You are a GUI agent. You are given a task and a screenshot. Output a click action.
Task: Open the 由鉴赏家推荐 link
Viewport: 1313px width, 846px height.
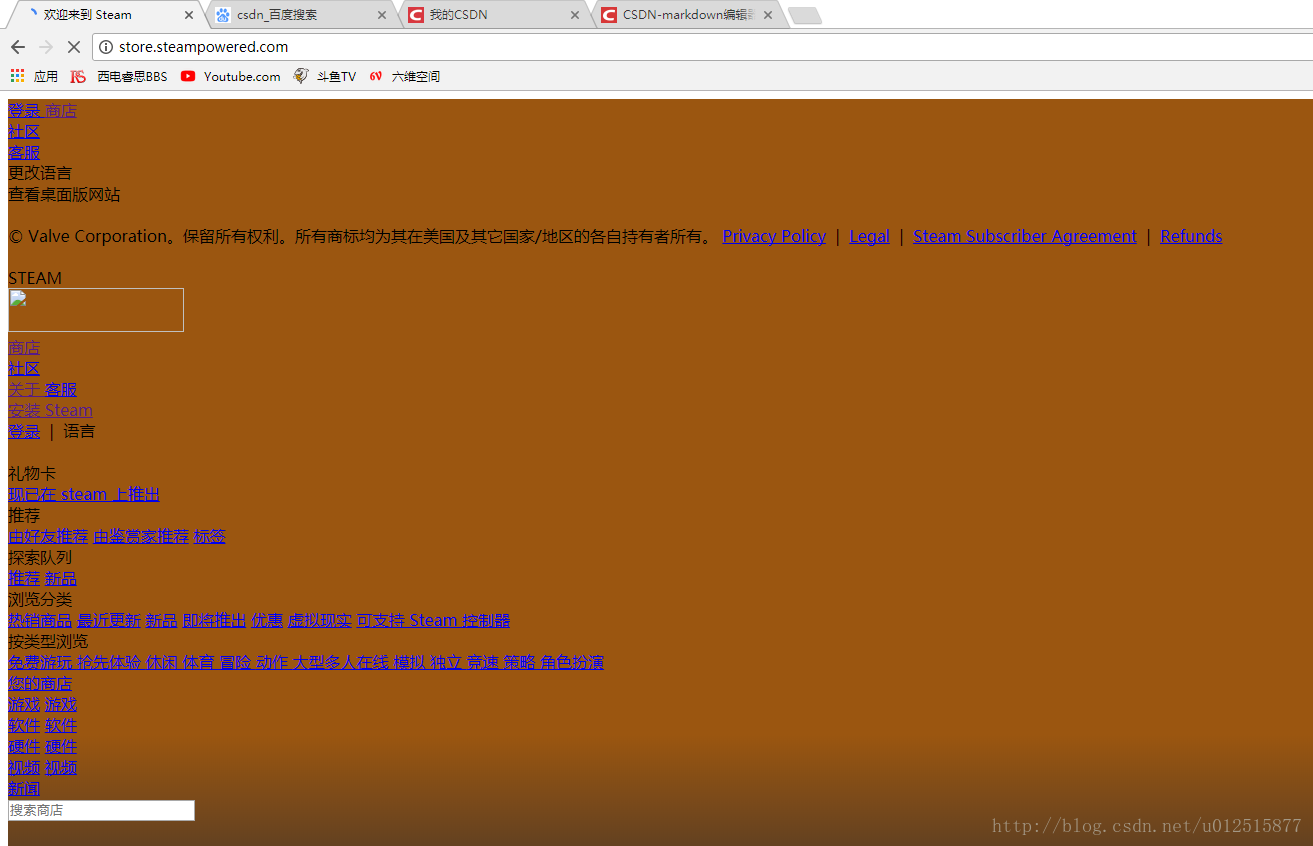click(x=141, y=536)
